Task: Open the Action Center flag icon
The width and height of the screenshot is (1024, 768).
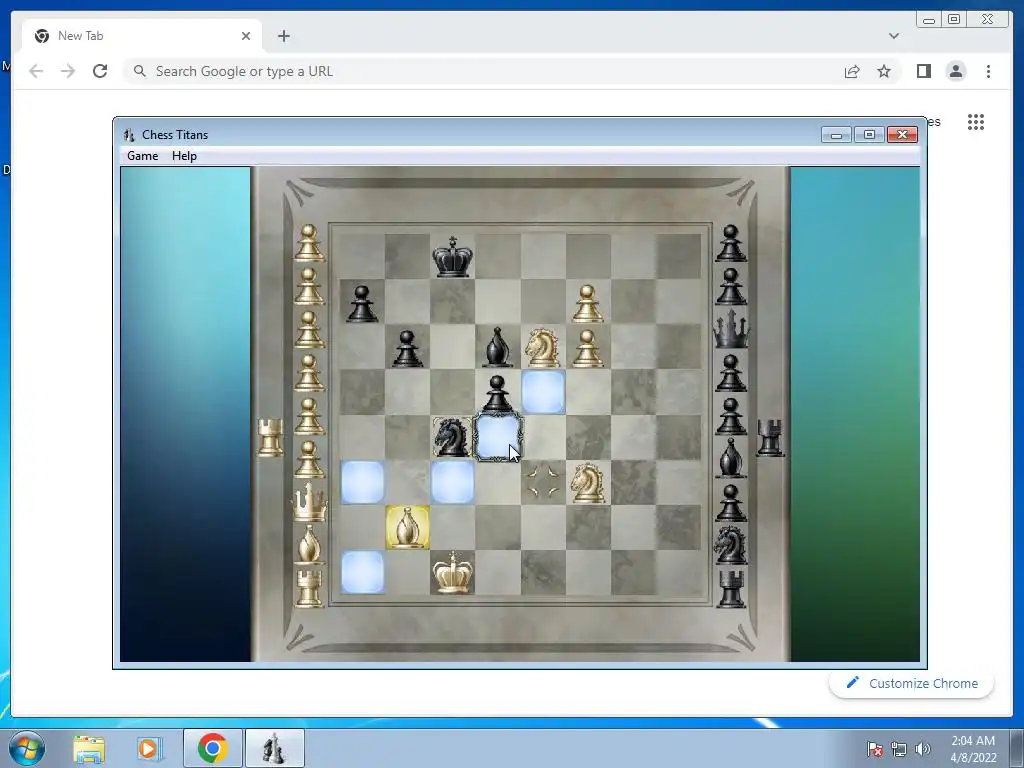Action: 875,749
